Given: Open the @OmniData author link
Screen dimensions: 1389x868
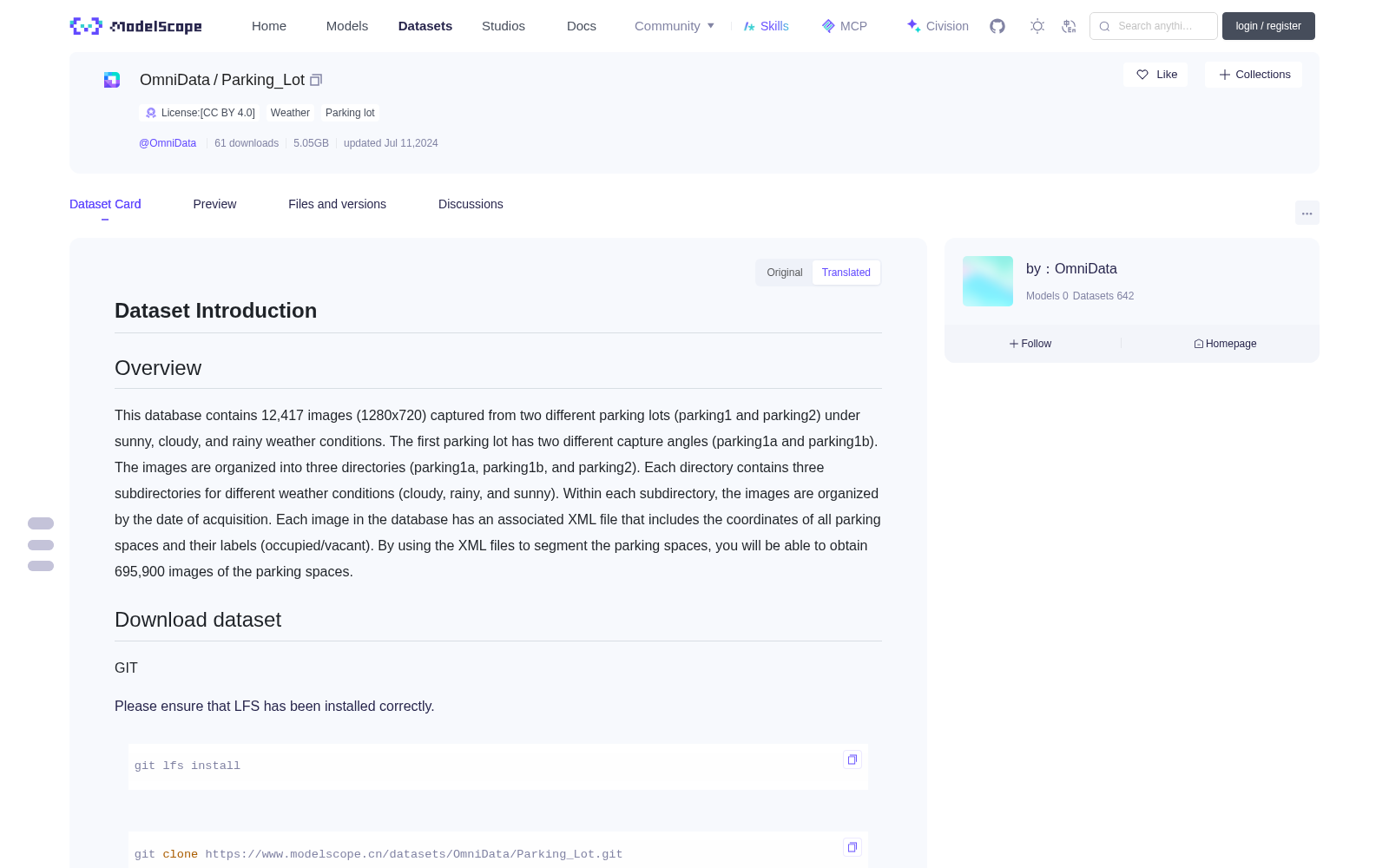Looking at the screenshot, I should click(x=168, y=143).
